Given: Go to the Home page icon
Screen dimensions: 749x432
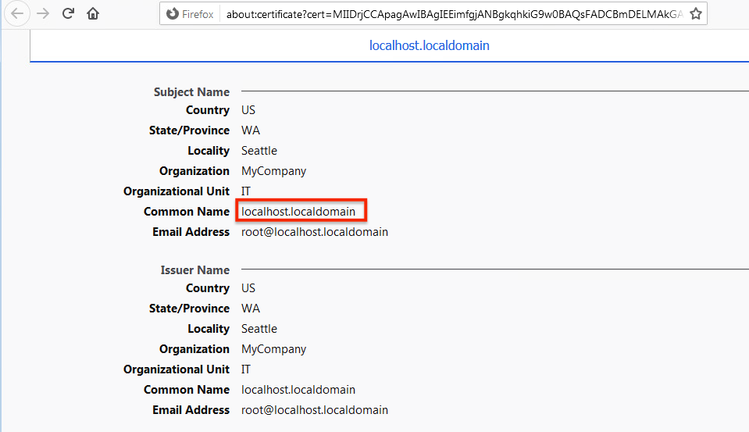Looking at the screenshot, I should coord(93,14).
